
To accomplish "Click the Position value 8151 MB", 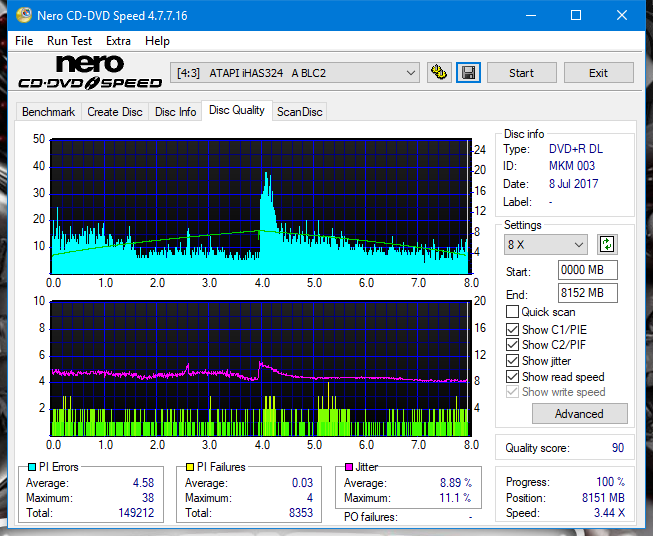I will pyautogui.click(x=603, y=498).
